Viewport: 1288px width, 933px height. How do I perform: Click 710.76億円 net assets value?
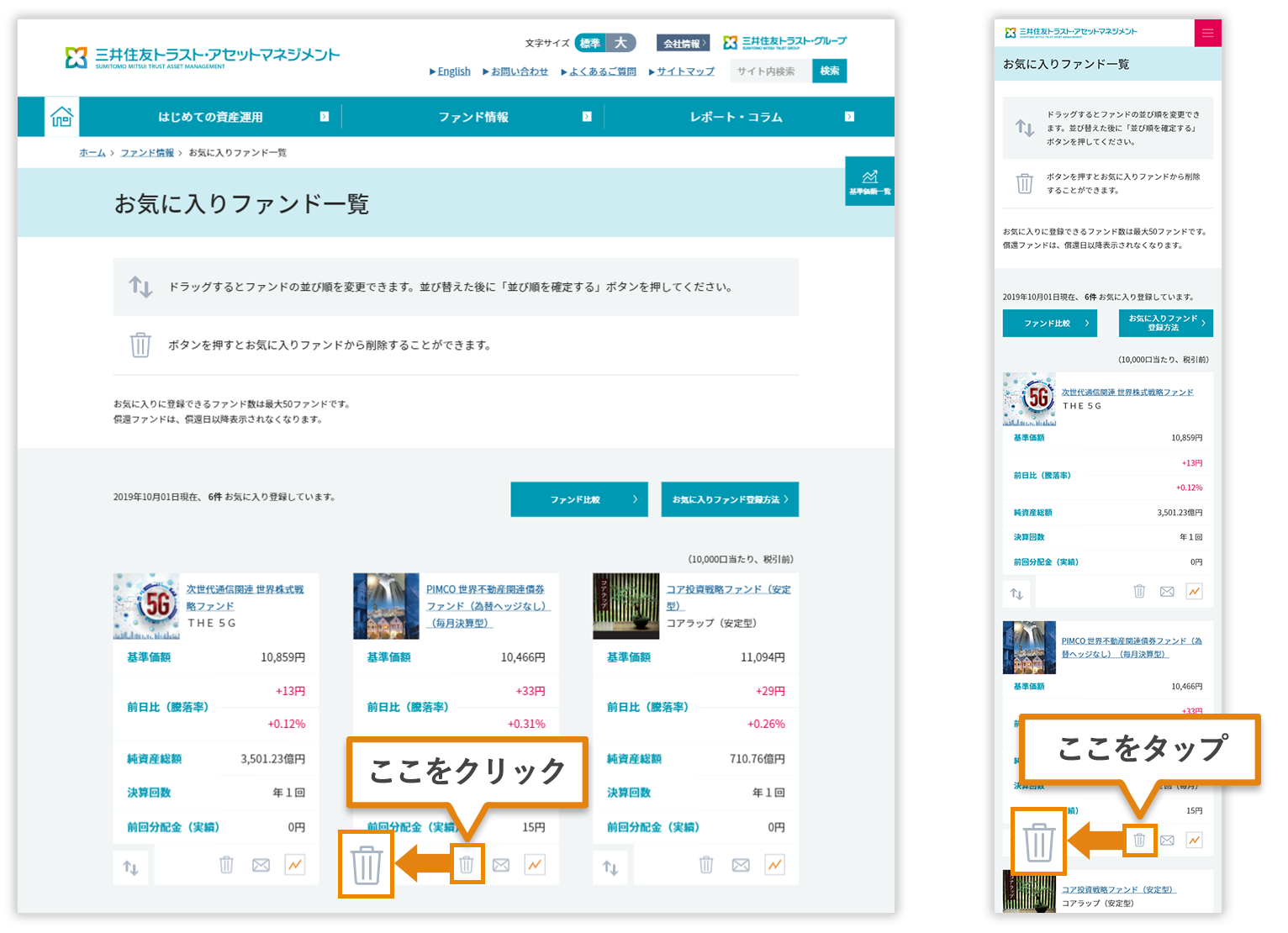click(x=757, y=759)
